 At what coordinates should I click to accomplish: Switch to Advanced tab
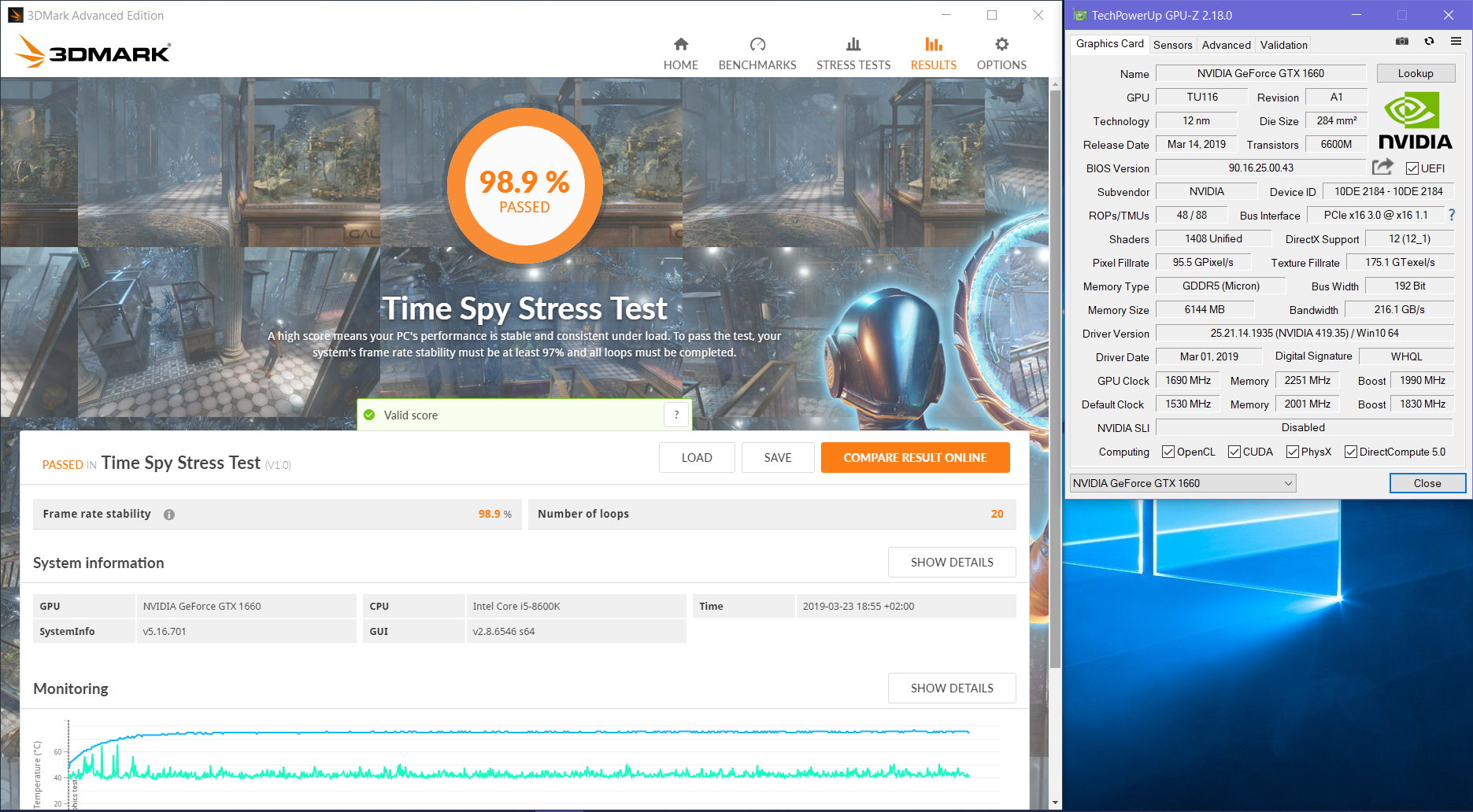(1226, 45)
